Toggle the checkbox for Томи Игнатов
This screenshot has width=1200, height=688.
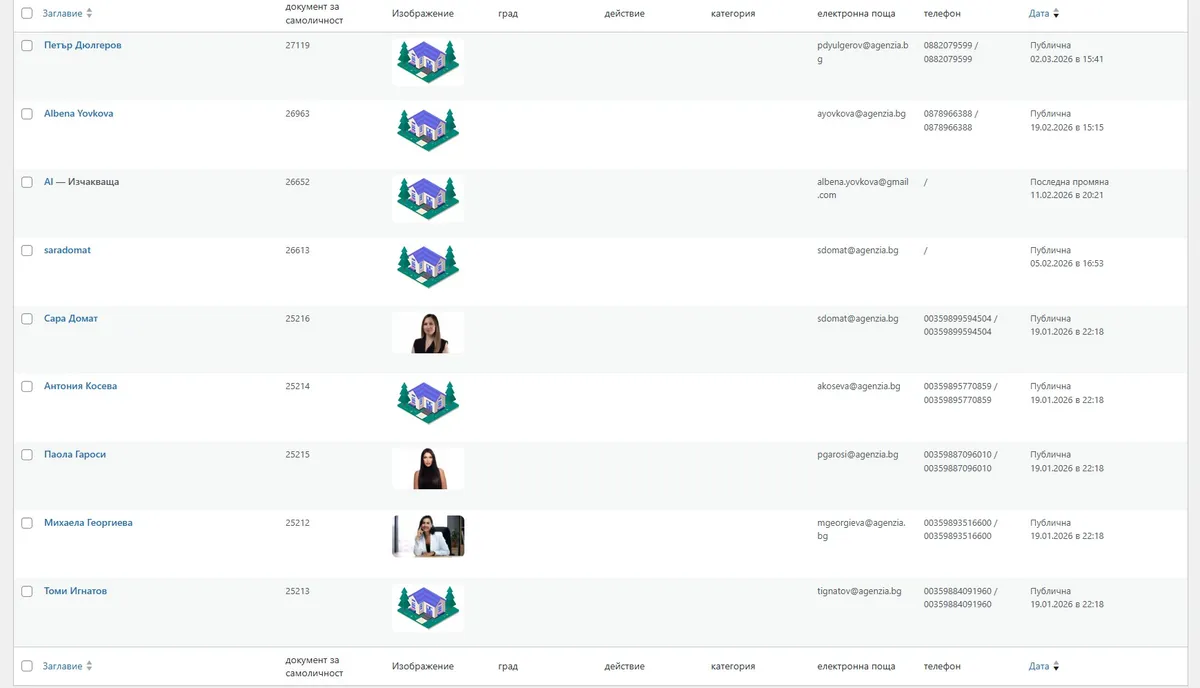27,592
